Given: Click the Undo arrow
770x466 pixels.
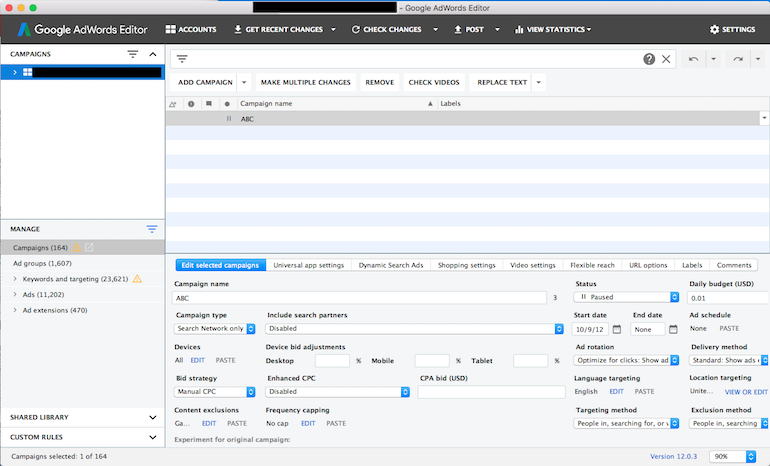Looking at the screenshot, I should [x=693, y=59].
